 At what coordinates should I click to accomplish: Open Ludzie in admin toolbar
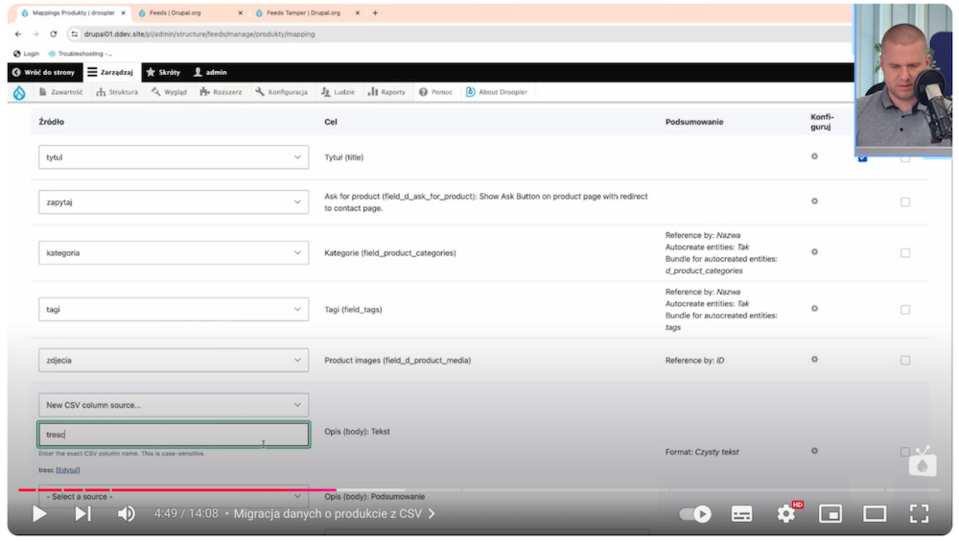pyautogui.click(x=338, y=92)
